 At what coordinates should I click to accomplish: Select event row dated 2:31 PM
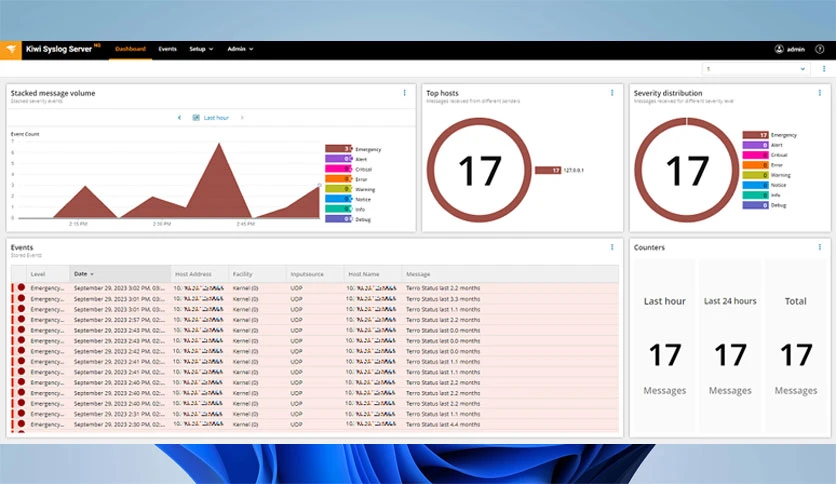tap(315, 414)
